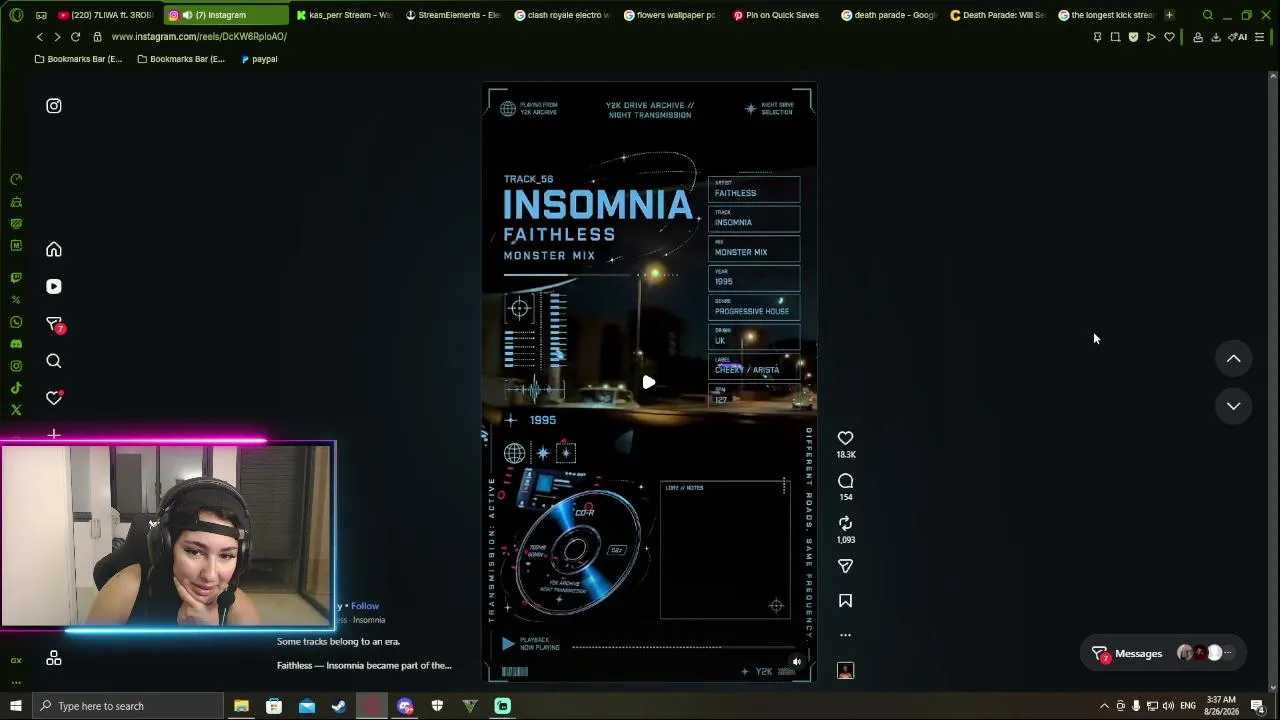The height and width of the screenshot is (720, 1280).
Task: Save the reel with the bookmark icon
Action: 845,601
